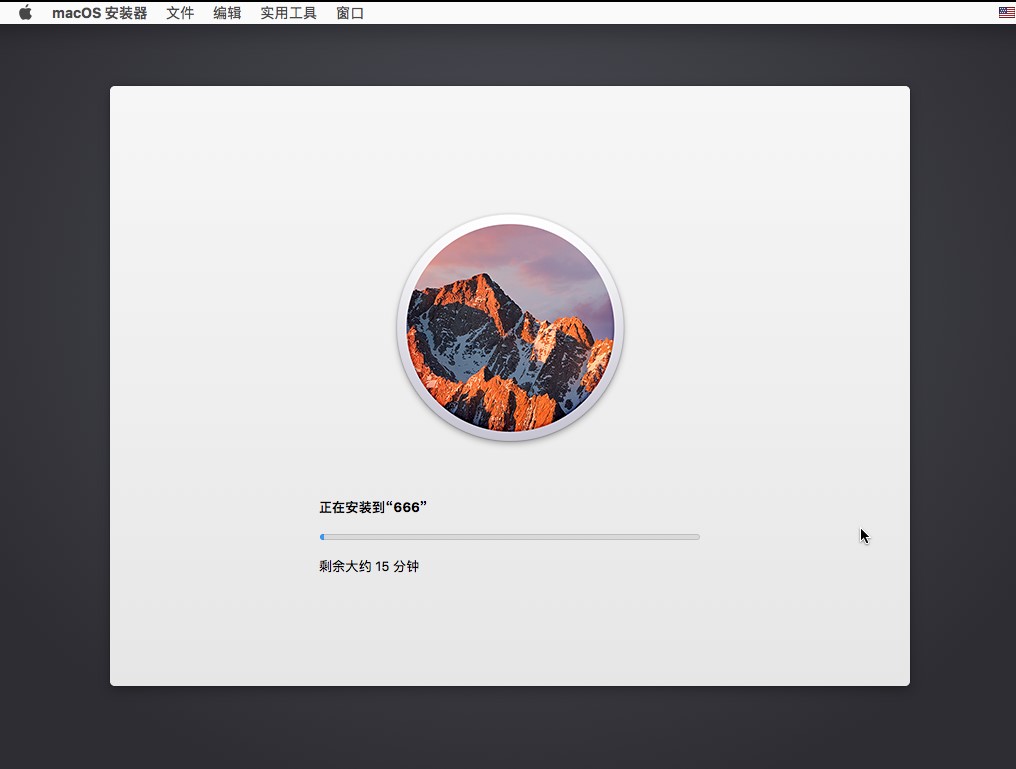This screenshot has width=1016, height=769.
Task: Open the 实用工具 menu
Action: click(288, 13)
